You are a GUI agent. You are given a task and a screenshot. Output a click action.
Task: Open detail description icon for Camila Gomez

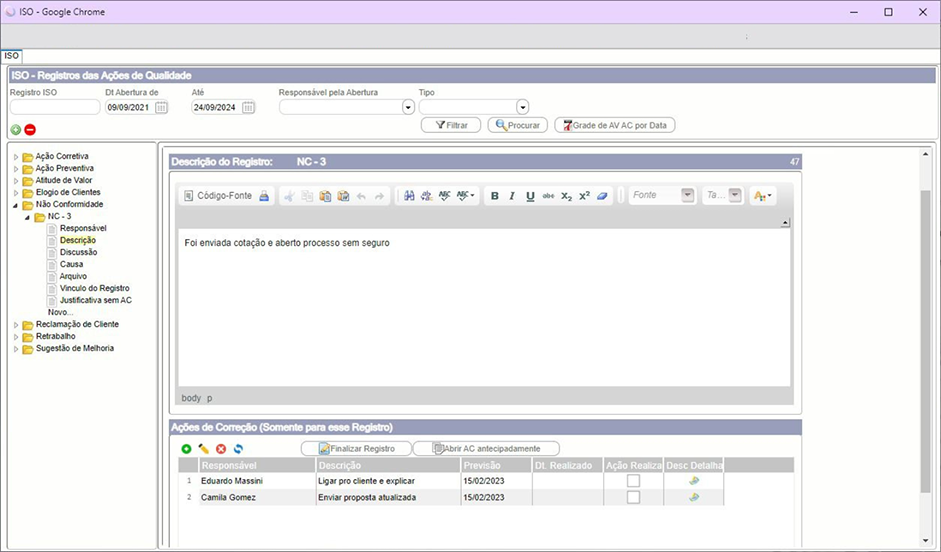click(694, 497)
